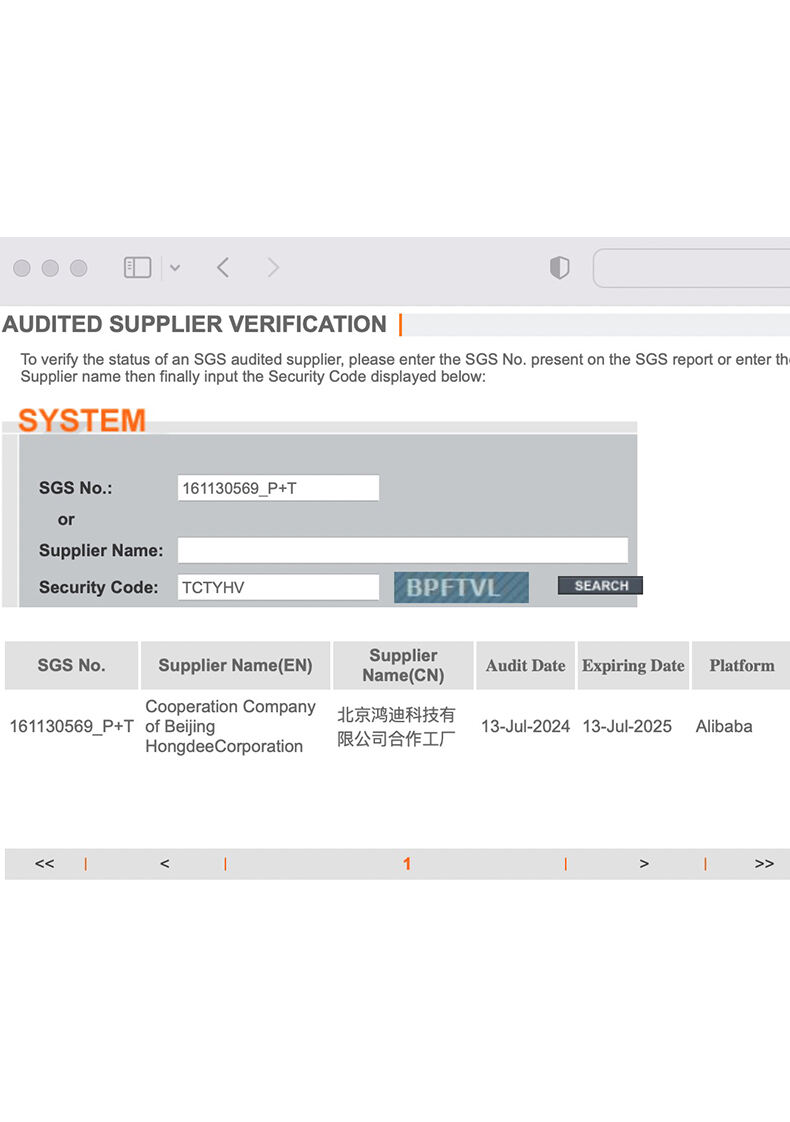Image resolution: width=790 pixels, height=1122 pixels.
Task: Click the Platform column header
Action: click(741, 665)
